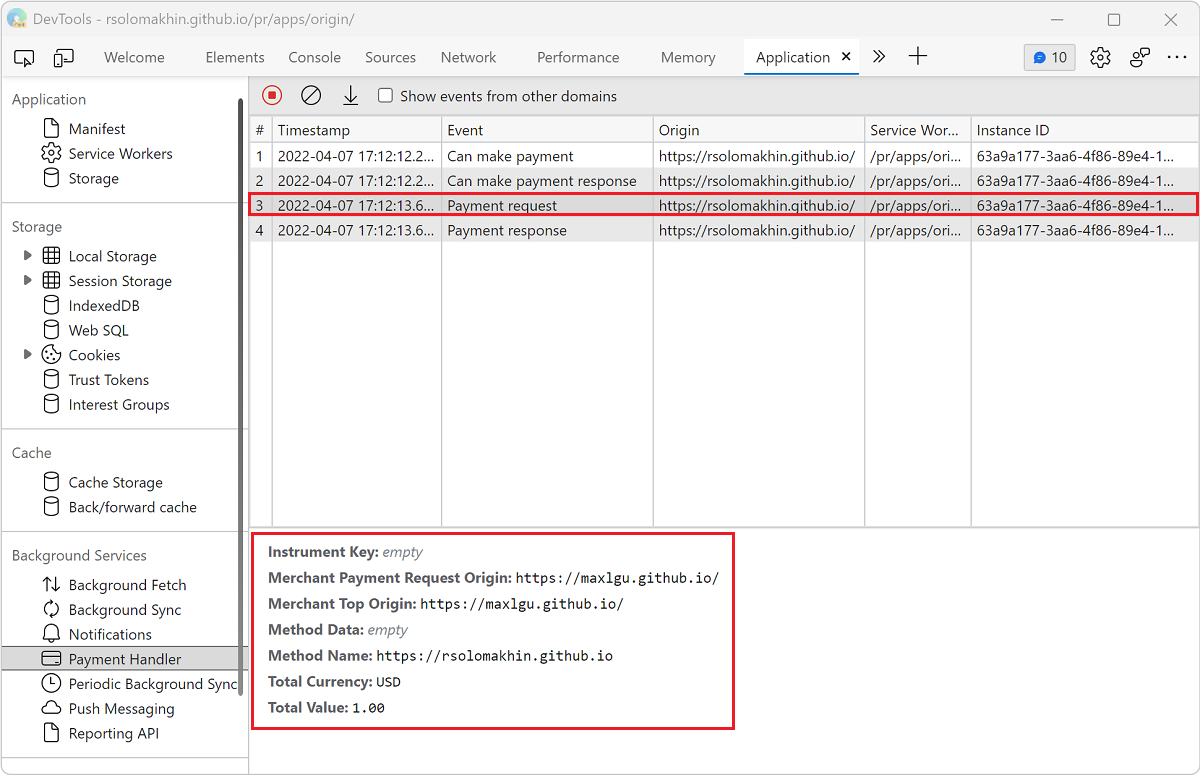Stop recording payment events
Screen dimensions: 1200x775
(271, 95)
